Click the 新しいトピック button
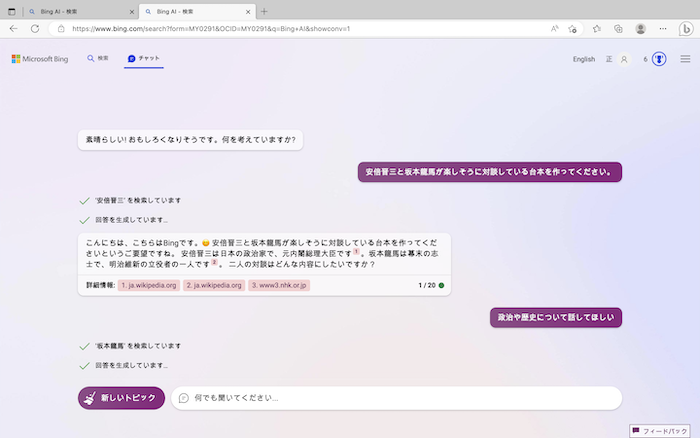 tap(121, 398)
